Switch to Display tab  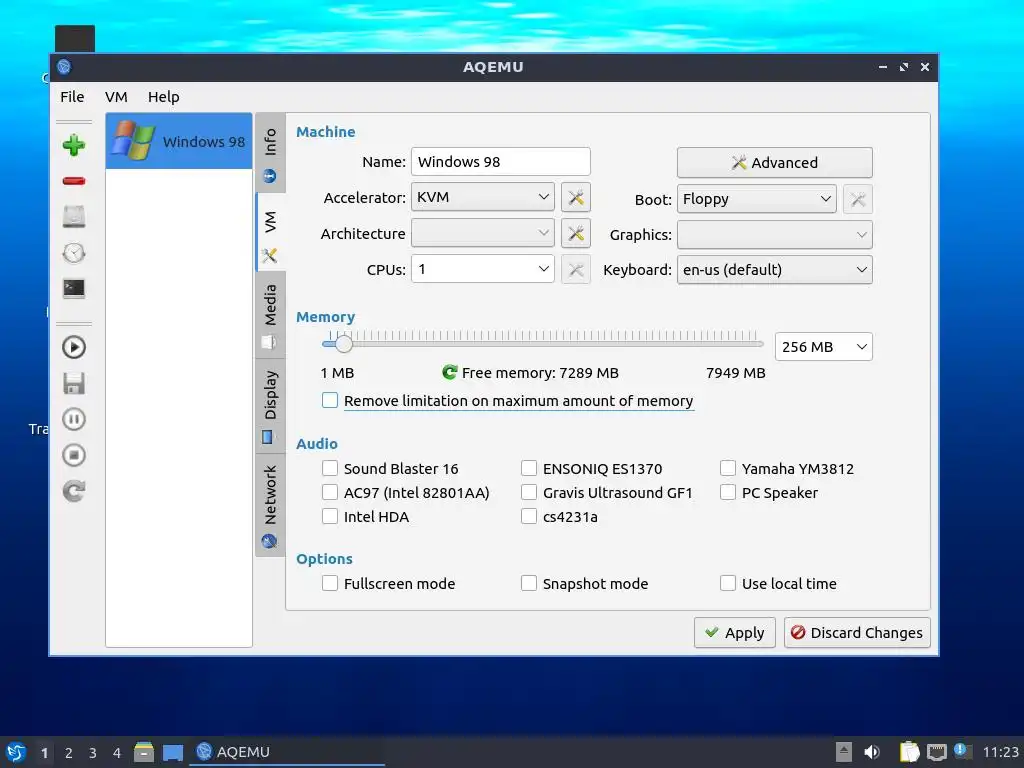click(270, 406)
